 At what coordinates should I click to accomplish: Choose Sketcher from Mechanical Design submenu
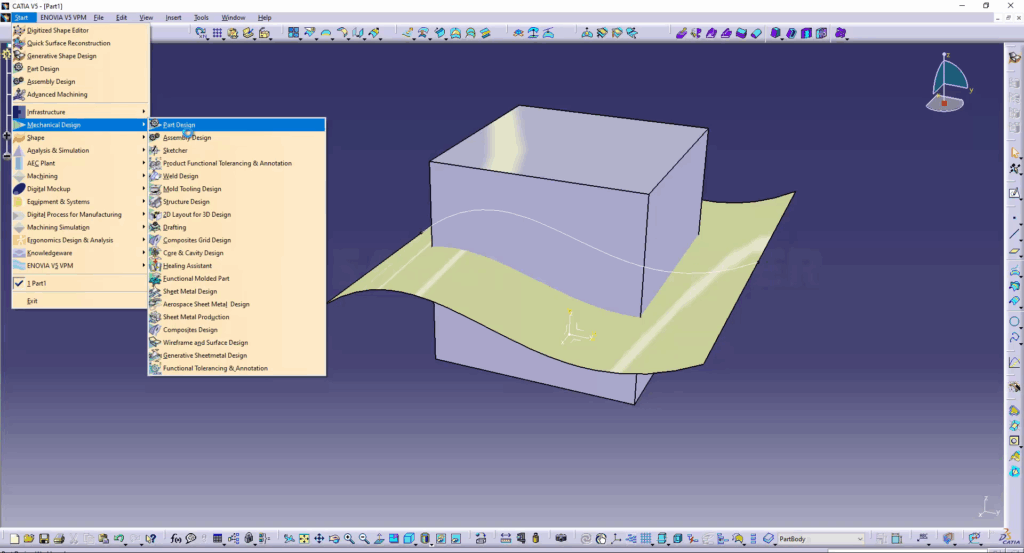(175, 150)
